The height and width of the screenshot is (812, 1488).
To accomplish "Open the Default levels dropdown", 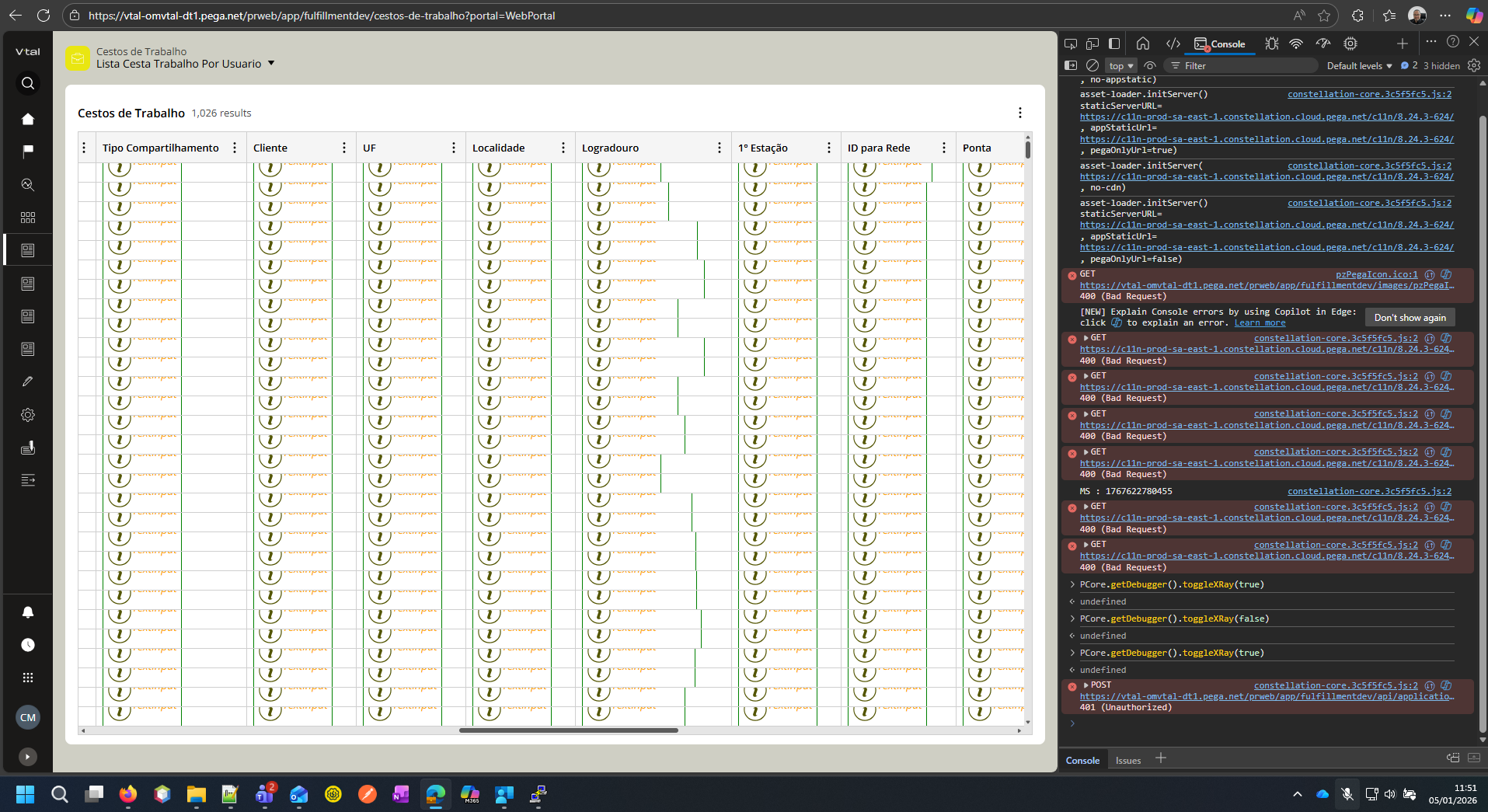I will [x=1359, y=66].
